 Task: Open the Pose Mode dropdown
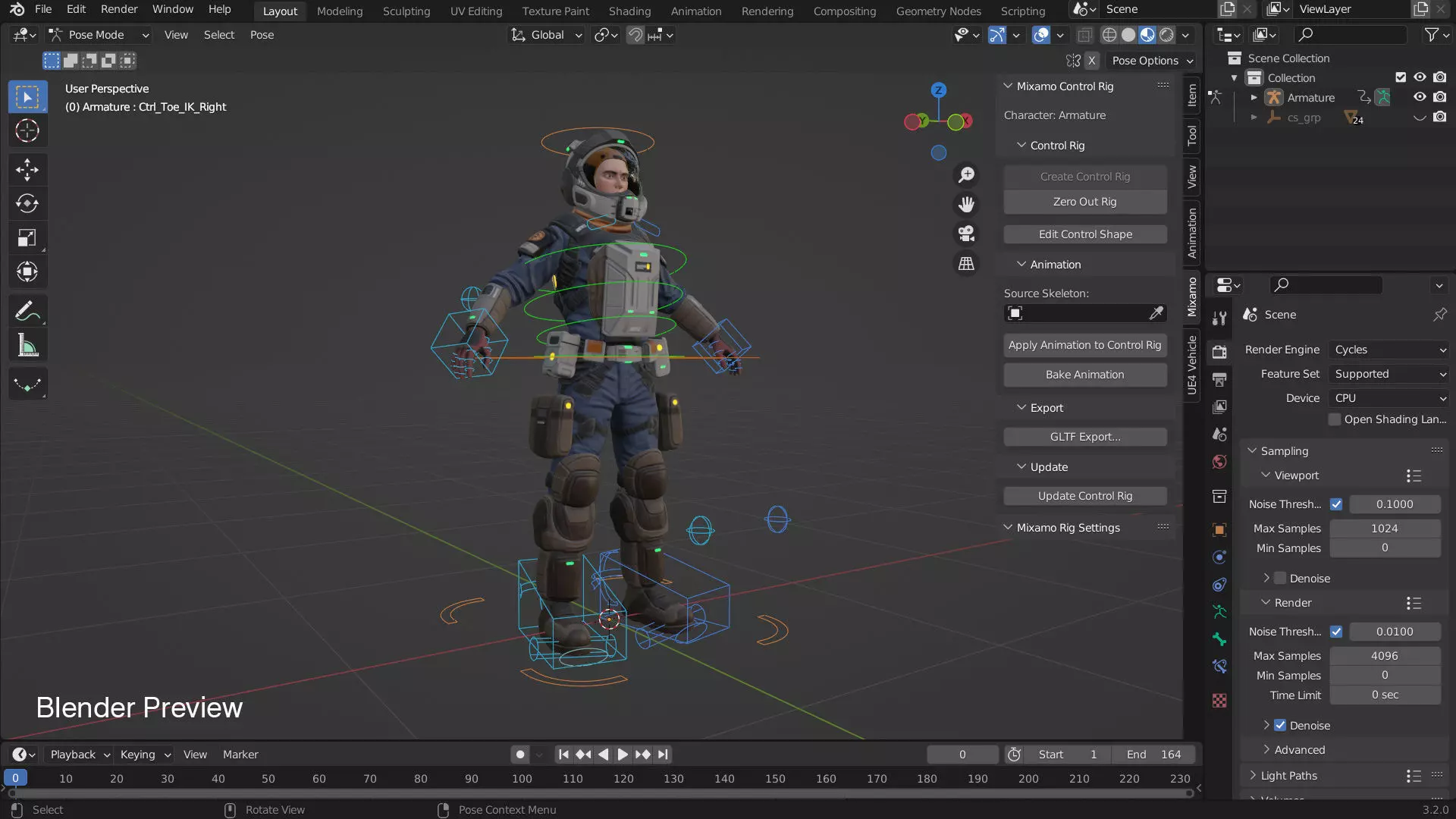[99, 35]
